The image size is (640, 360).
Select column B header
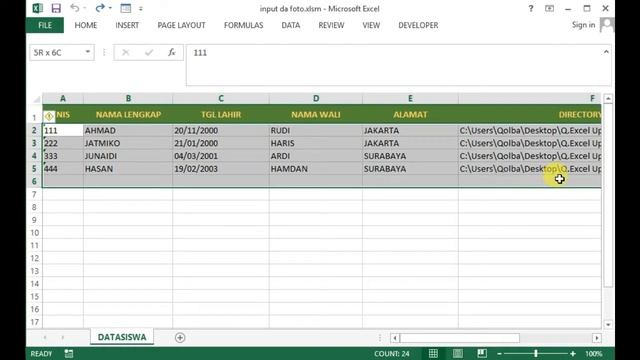[x=128, y=98]
